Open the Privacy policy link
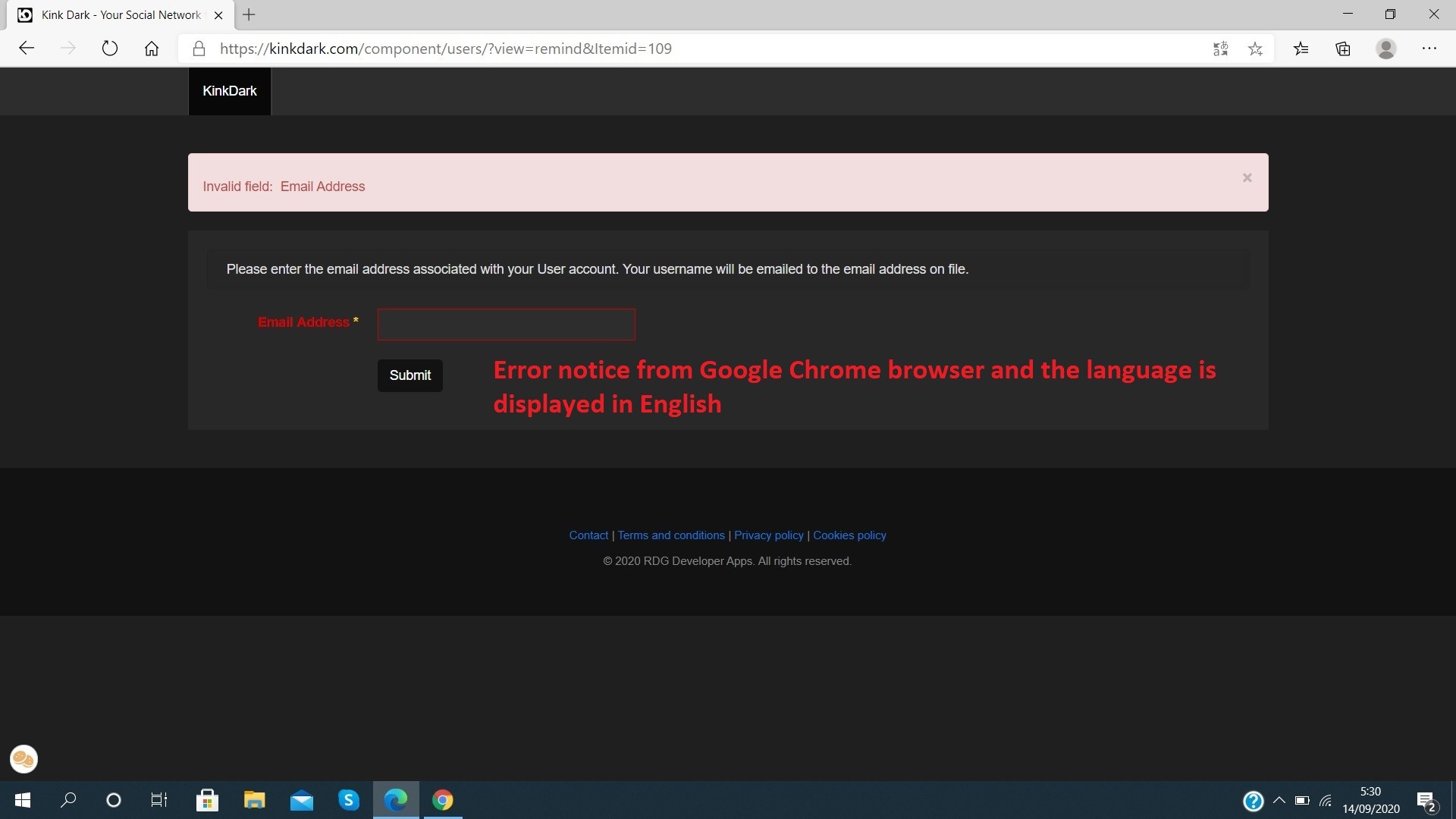Screen dimensions: 1456x819 (768, 535)
